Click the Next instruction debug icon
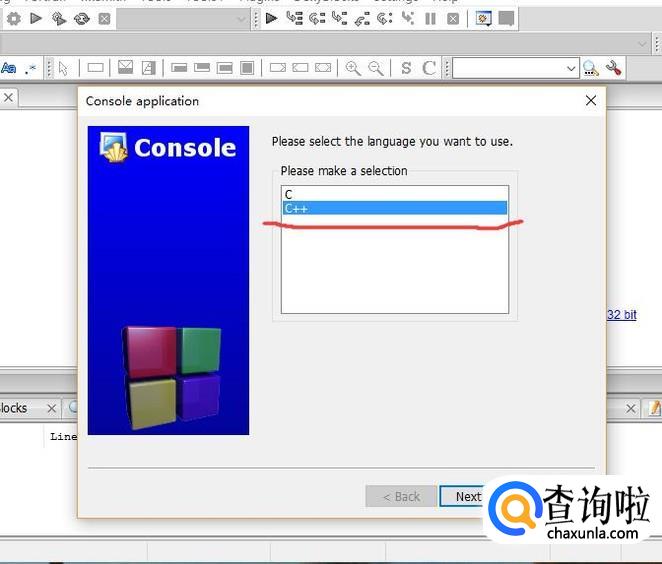 coord(384,18)
